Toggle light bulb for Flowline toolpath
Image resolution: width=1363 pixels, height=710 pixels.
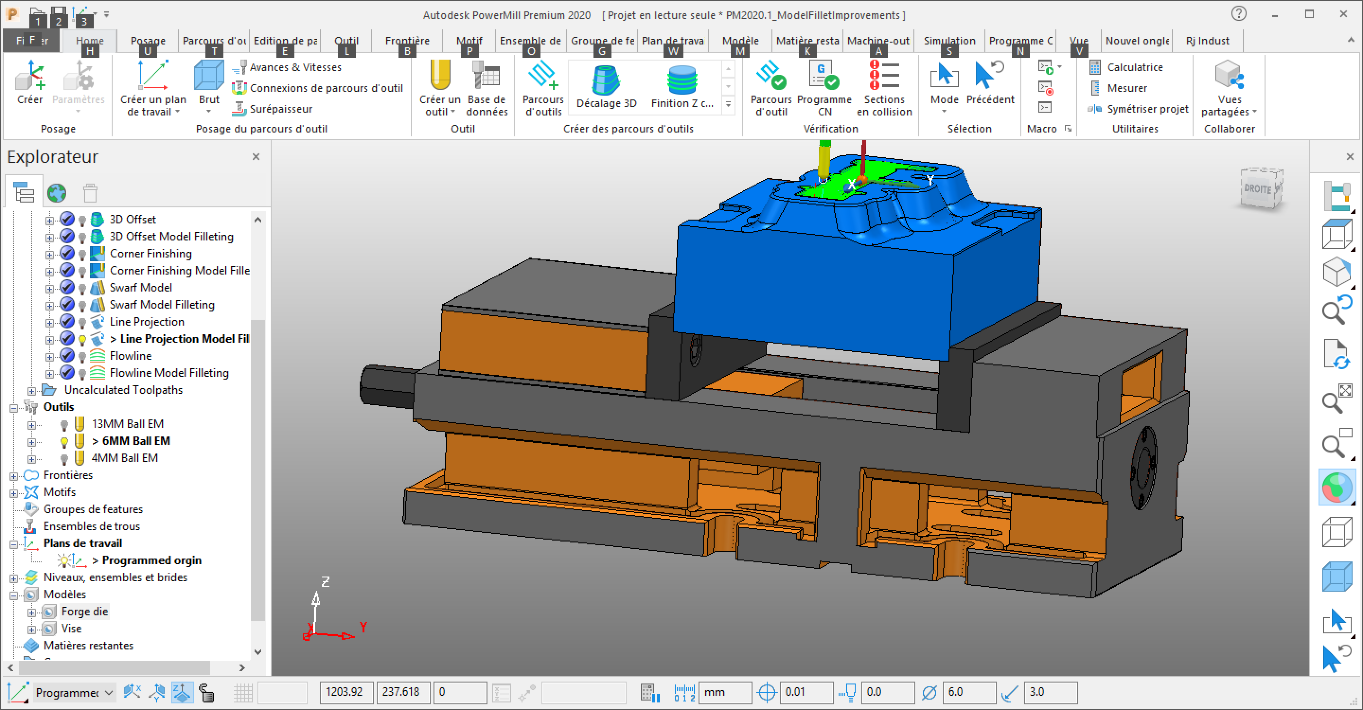84,356
